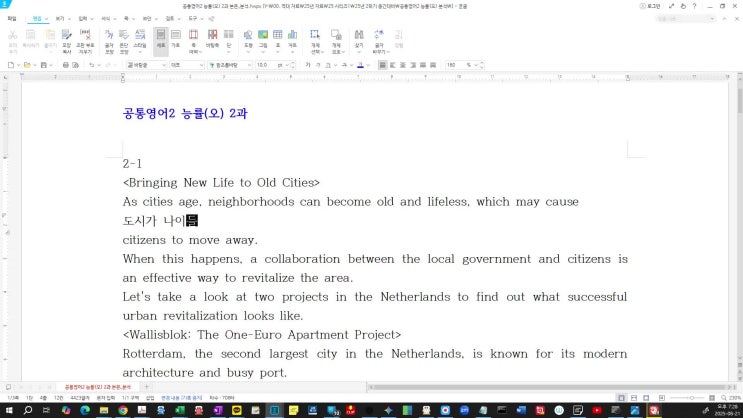Open the font color picker
Screen dimensions: 743x418
pyautogui.click(x=360, y=65)
